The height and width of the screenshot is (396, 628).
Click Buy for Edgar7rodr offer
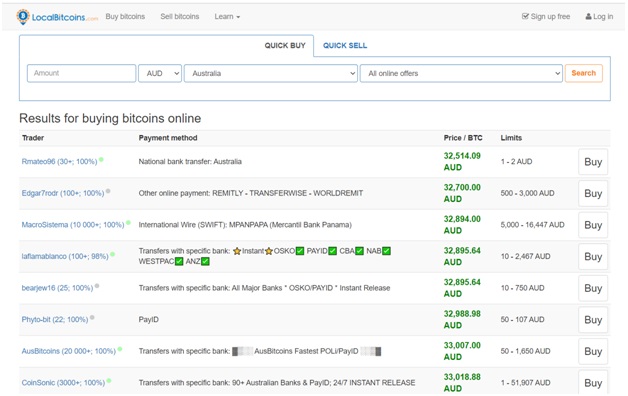(593, 193)
